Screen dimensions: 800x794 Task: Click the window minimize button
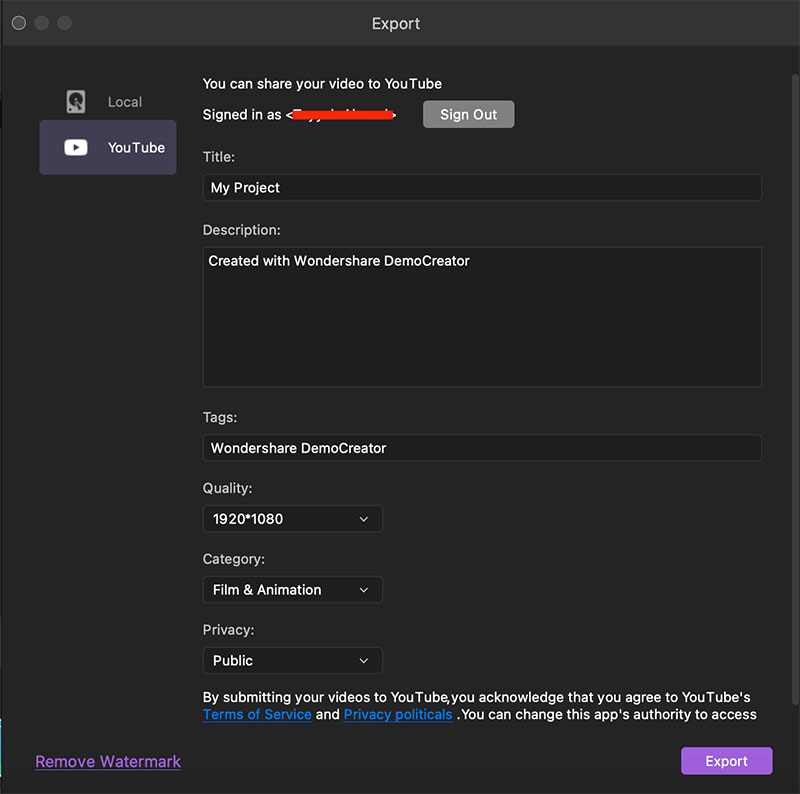pos(42,23)
